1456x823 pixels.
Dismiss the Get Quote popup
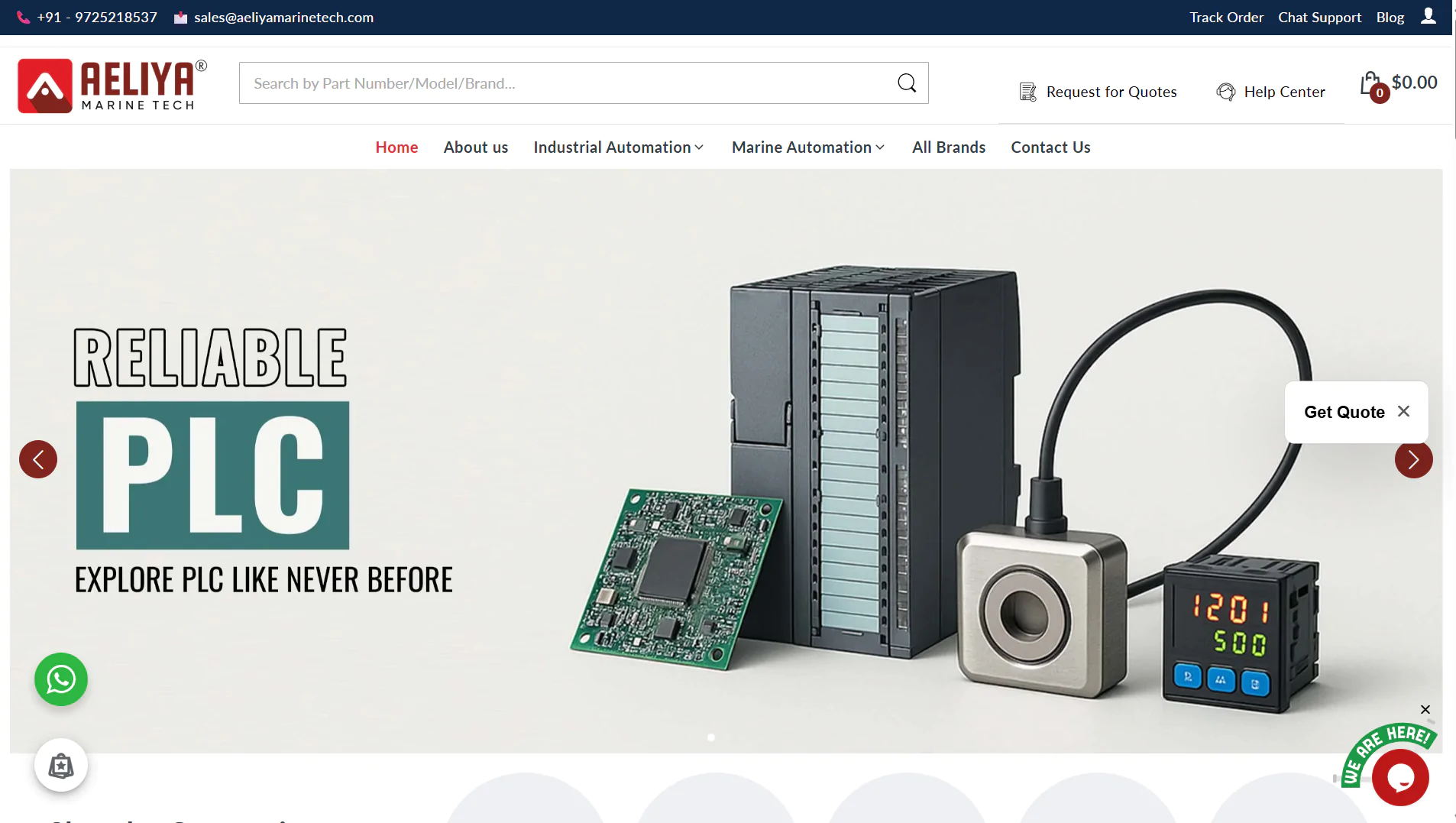point(1404,411)
